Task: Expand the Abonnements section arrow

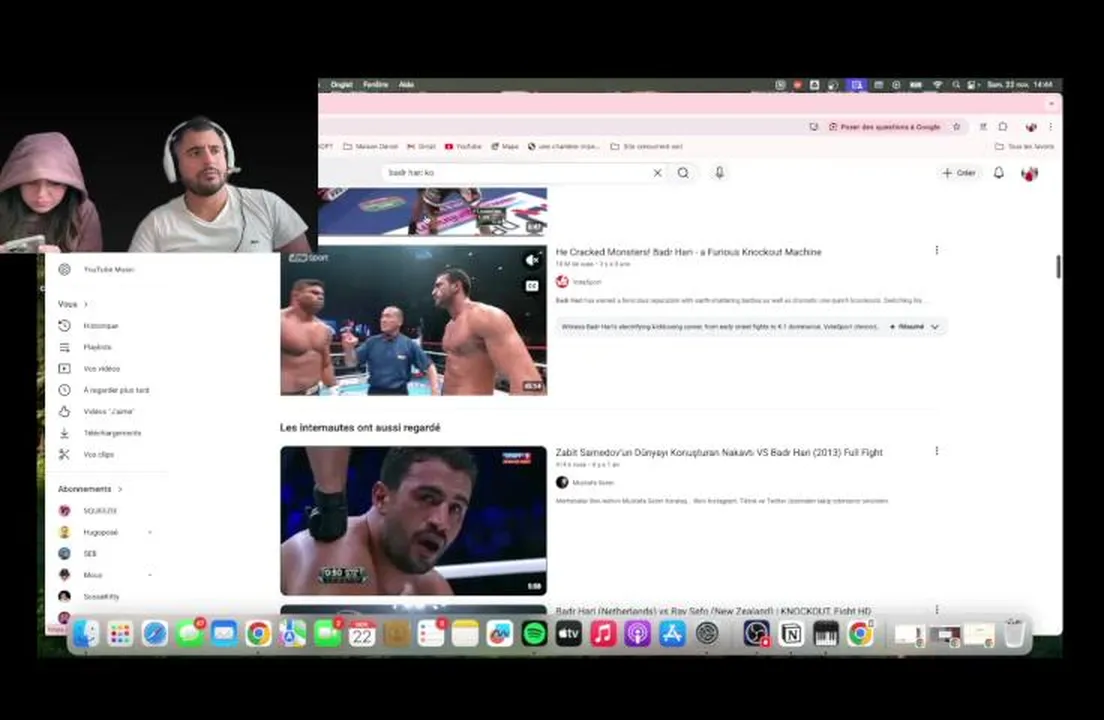Action: [x=120, y=489]
